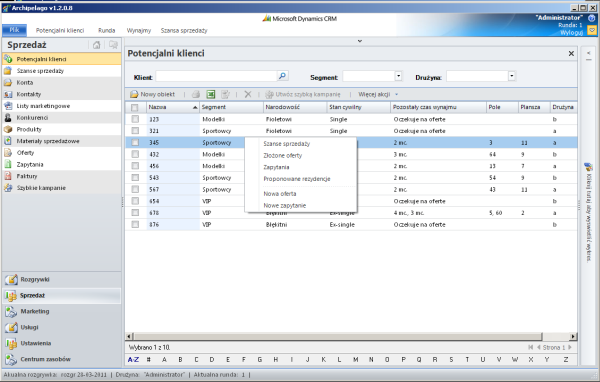Image resolution: width=600 pixels, height=382 pixels.
Task: Expand the ribbon chevron below the title
Action: (360, 41)
